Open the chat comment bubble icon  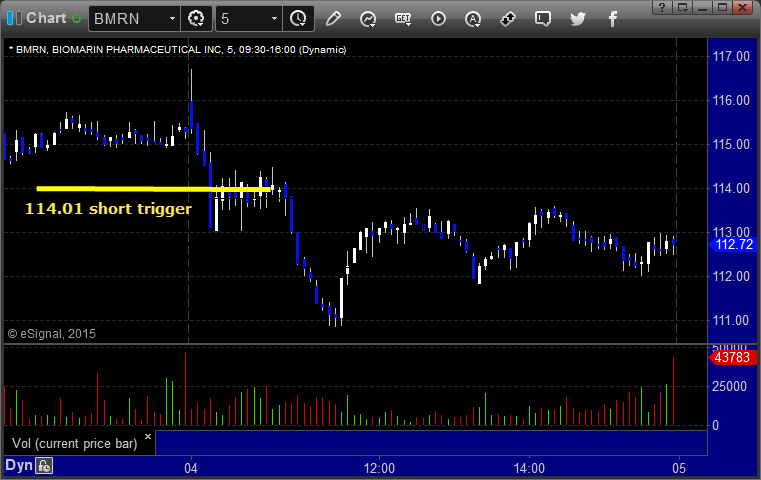click(x=543, y=19)
